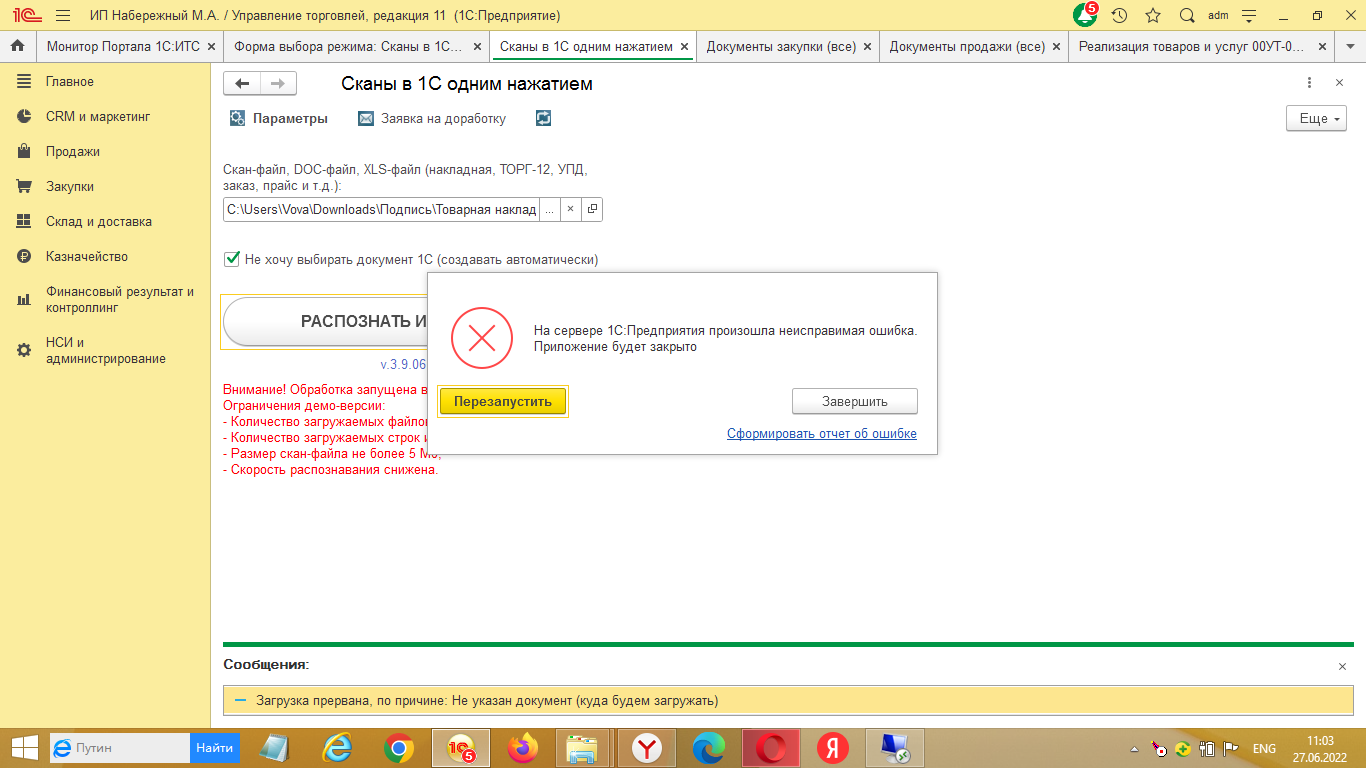Open notifications bell with badge 5
This screenshot has width=1366, height=768.
(1085, 15)
